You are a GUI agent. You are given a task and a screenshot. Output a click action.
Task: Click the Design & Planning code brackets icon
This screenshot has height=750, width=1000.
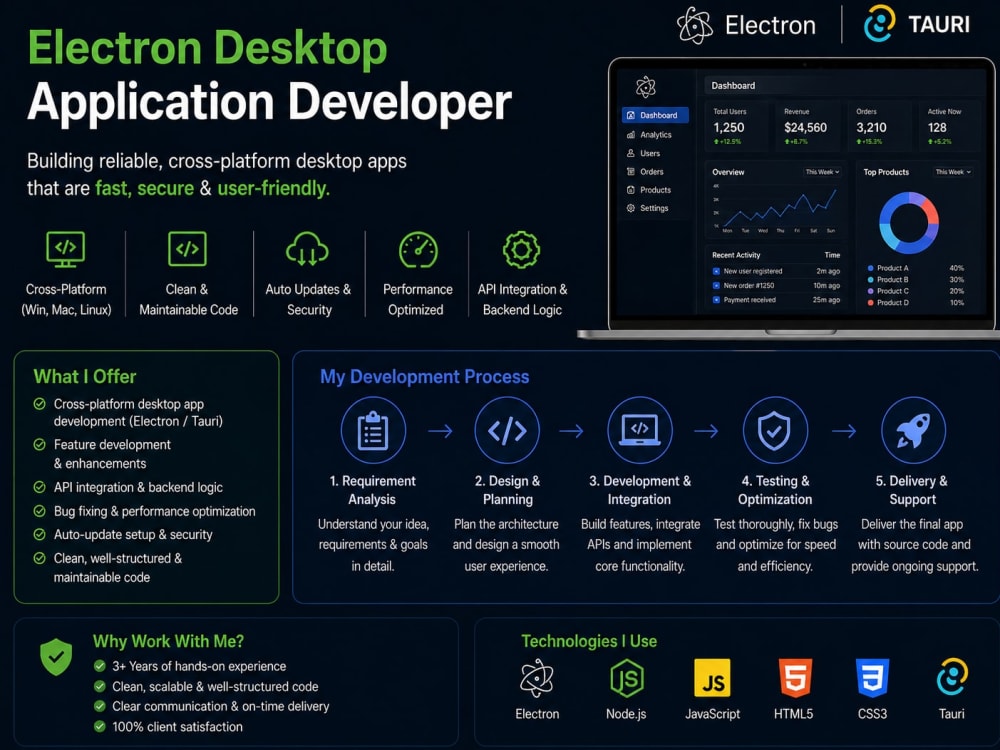pyautogui.click(x=507, y=431)
